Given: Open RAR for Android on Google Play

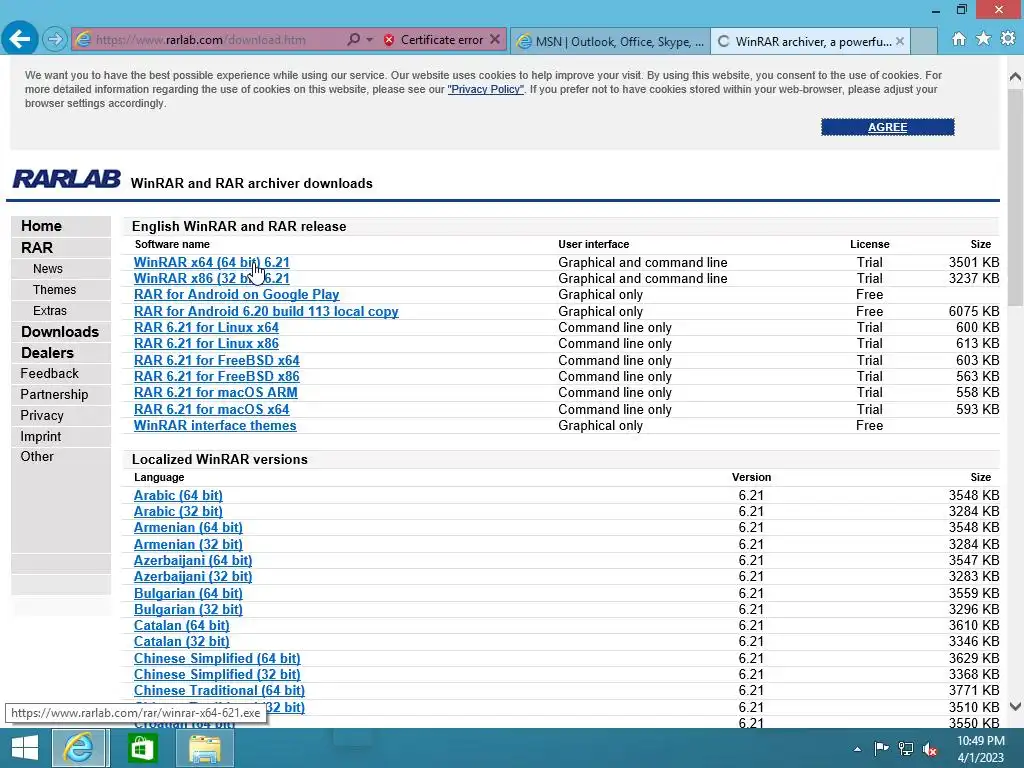Looking at the screenshot, I should (x=236, y=295).
